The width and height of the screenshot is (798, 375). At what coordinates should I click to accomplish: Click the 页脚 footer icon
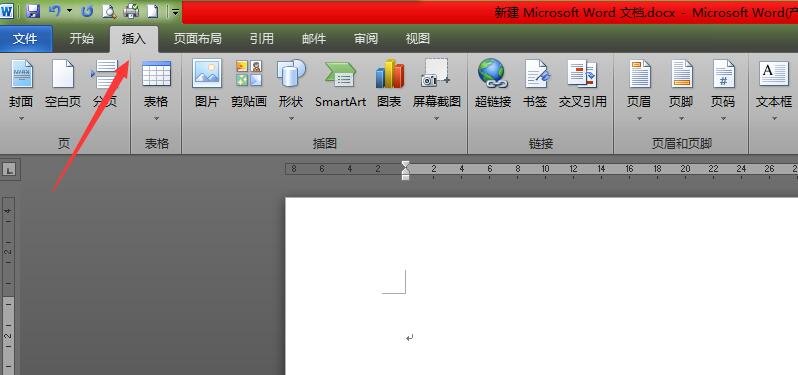tap(681, 74)
